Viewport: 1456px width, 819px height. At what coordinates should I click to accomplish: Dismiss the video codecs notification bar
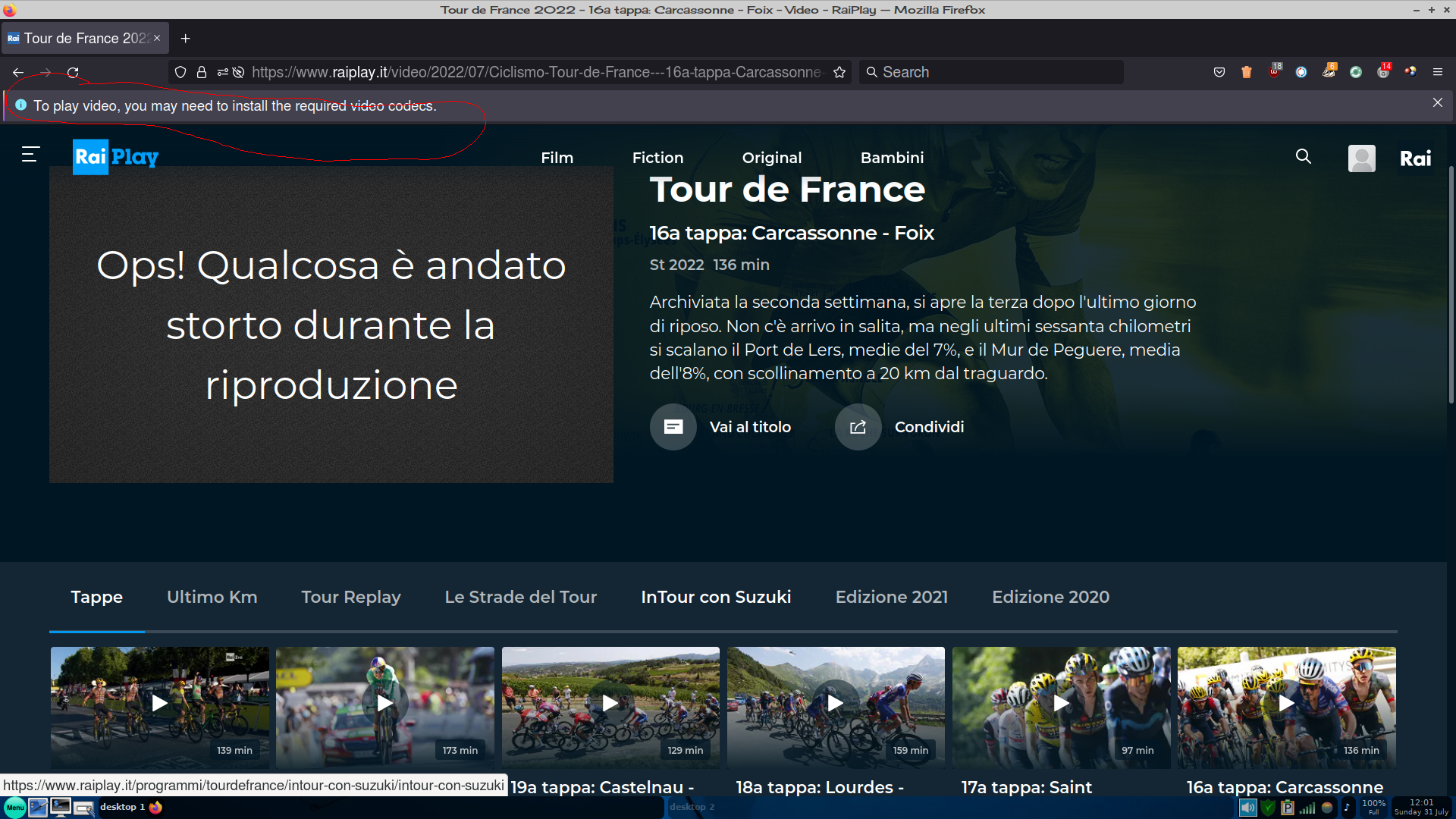(1437, 102)
